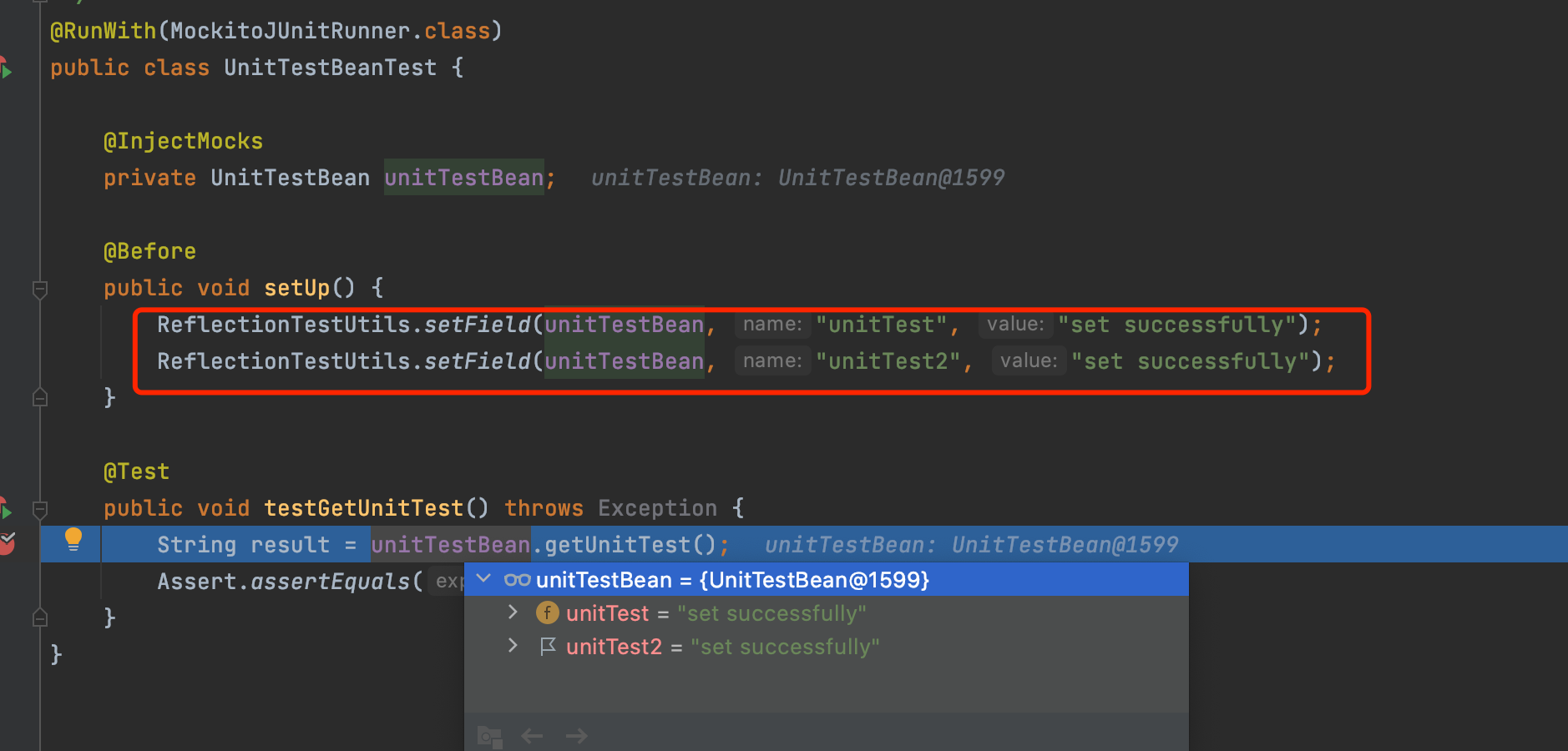Click the class name UnitTestBeanTest
This screenshot has width=1568, height=751.
click(x=330, y=68)
